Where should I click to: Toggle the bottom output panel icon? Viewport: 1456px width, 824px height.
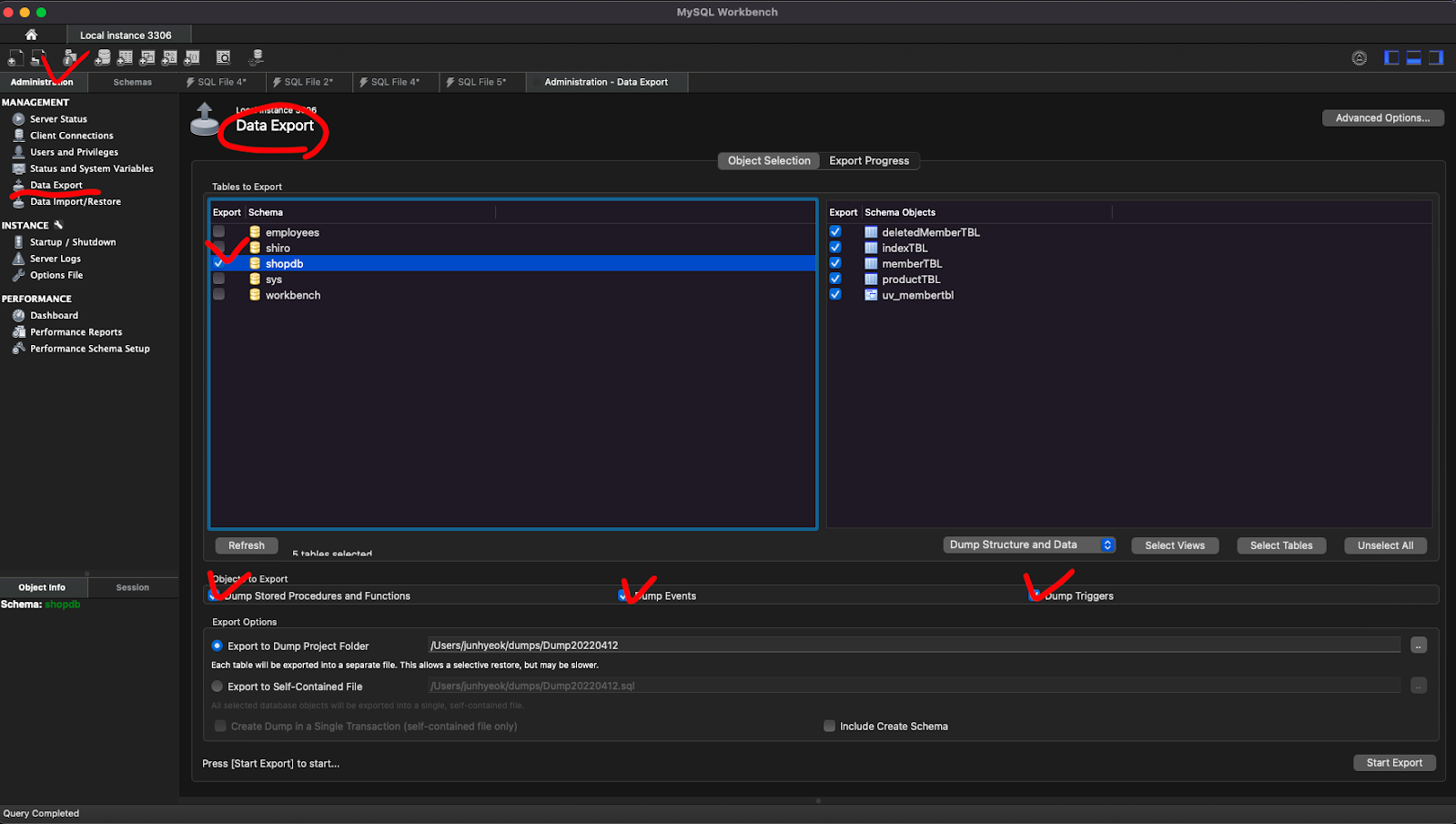tap(1414, 58)
